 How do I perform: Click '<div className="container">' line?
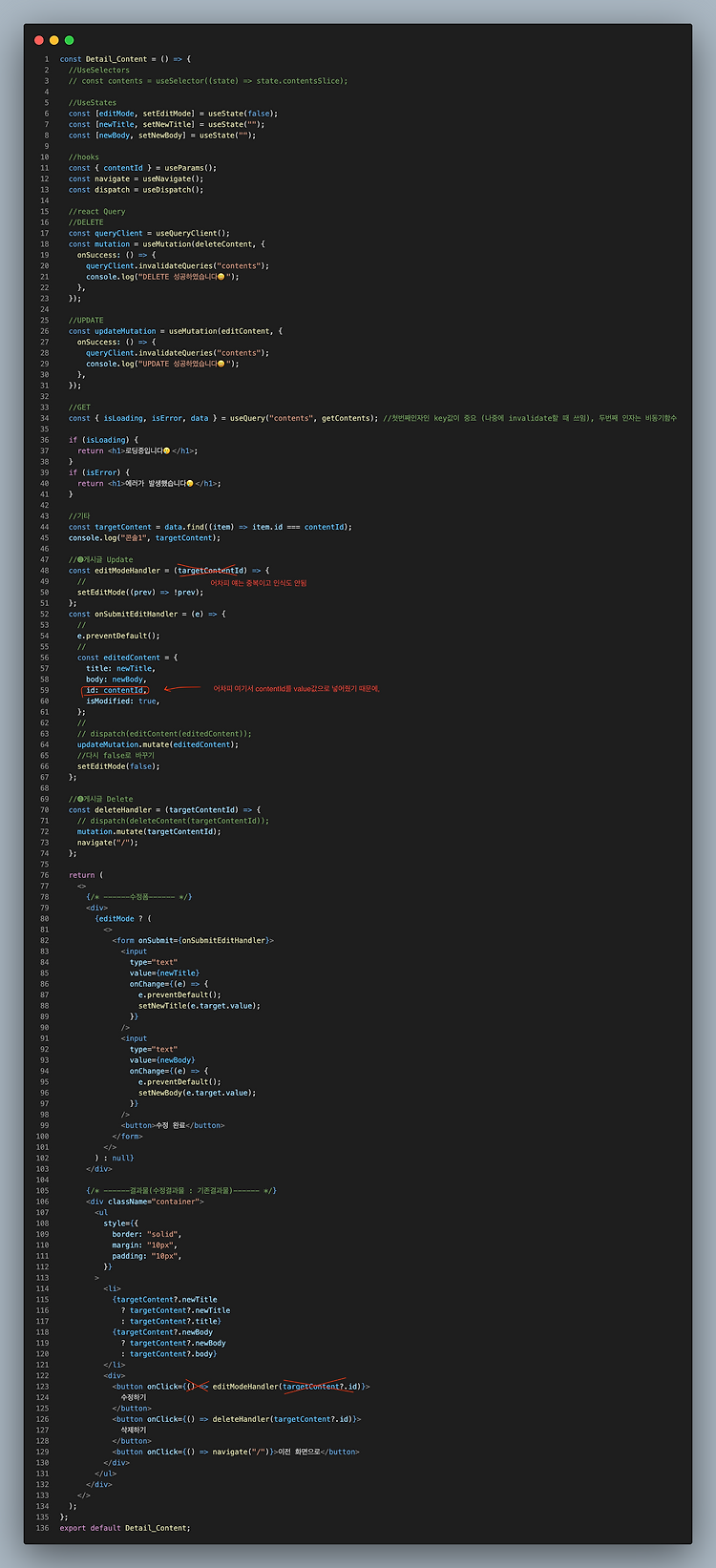[145, 1202]
